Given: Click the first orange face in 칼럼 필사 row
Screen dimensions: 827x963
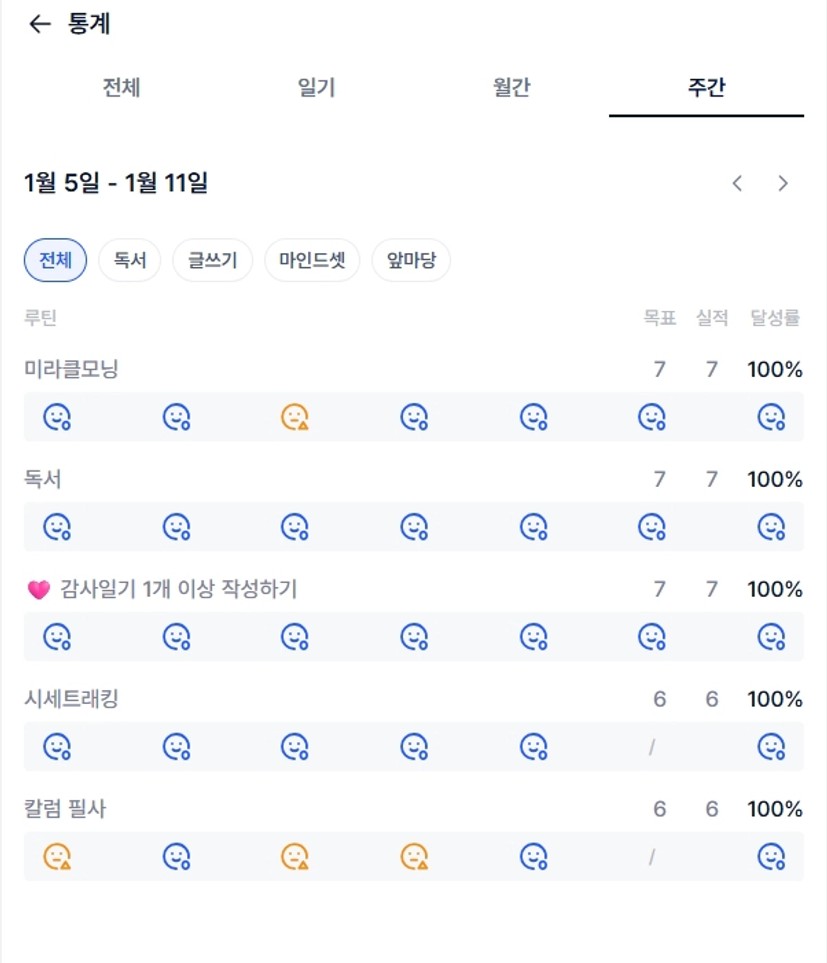Looking at the screenshot, I should (x=57, y=856).
